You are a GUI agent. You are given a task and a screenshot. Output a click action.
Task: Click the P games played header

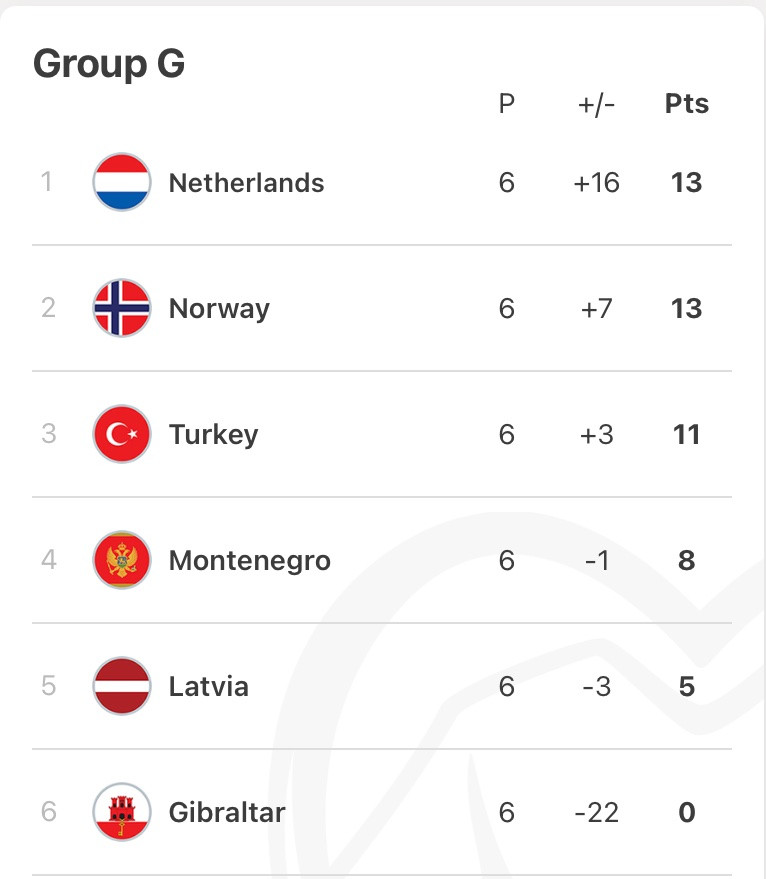[x=506, y=104]
